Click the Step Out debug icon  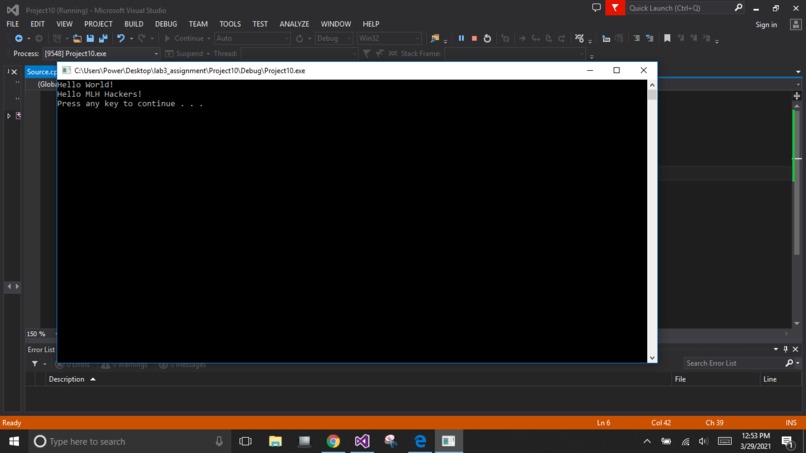562,39
